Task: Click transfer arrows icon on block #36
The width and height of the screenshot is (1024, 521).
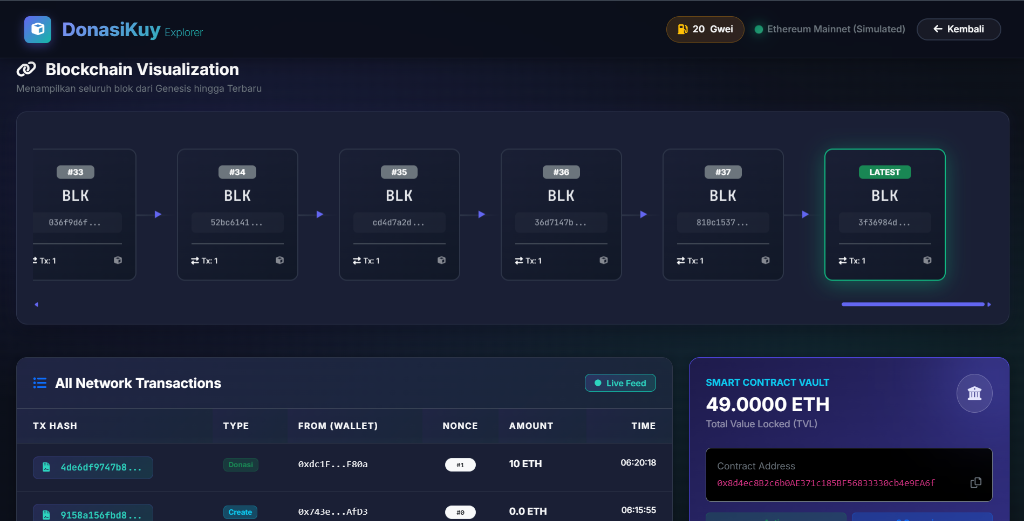Action: coord(519,261)
